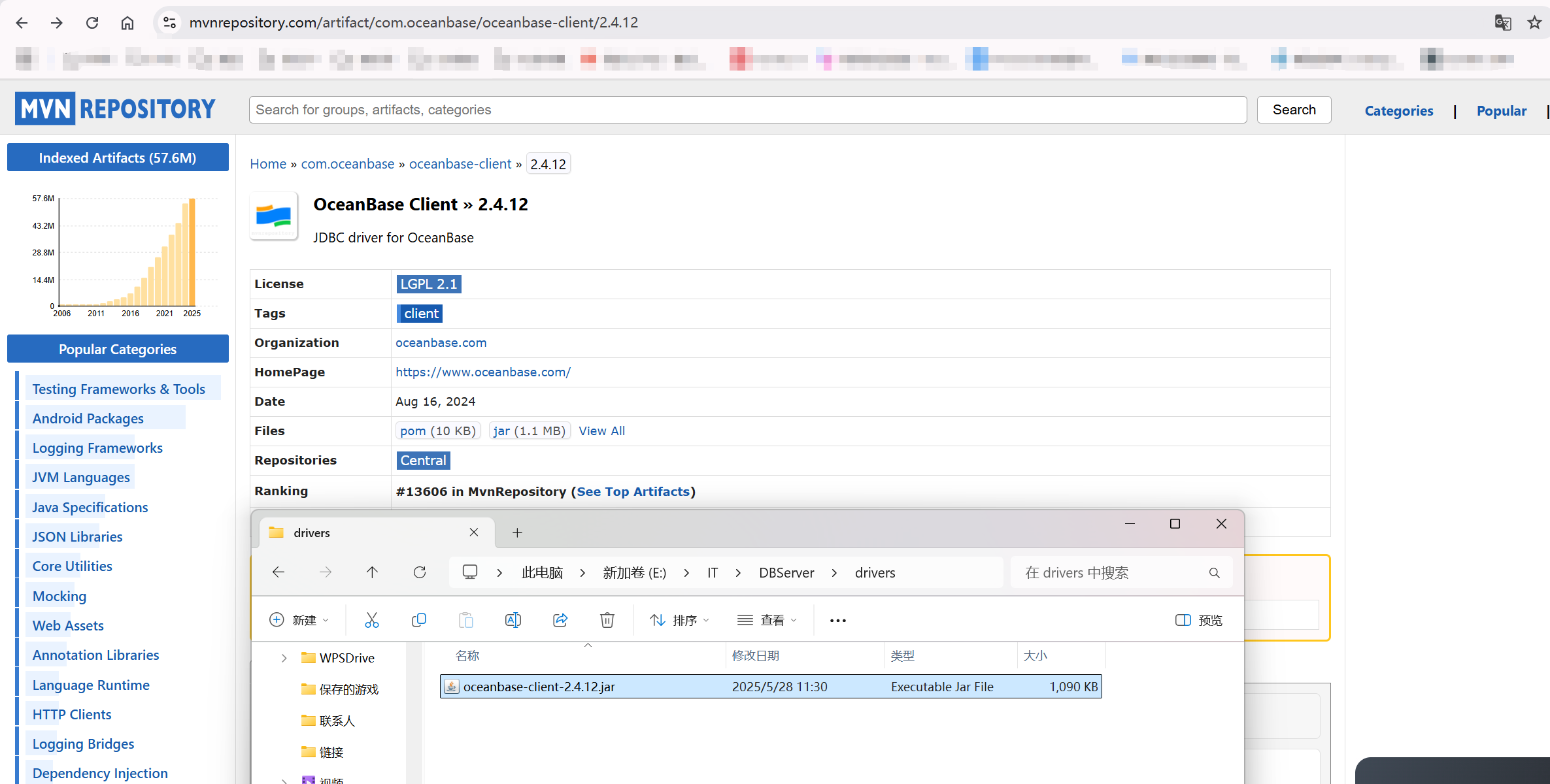
Task: Bookmark this page with the star icon
Action: pyautogui.click(x=1534, y=22)
